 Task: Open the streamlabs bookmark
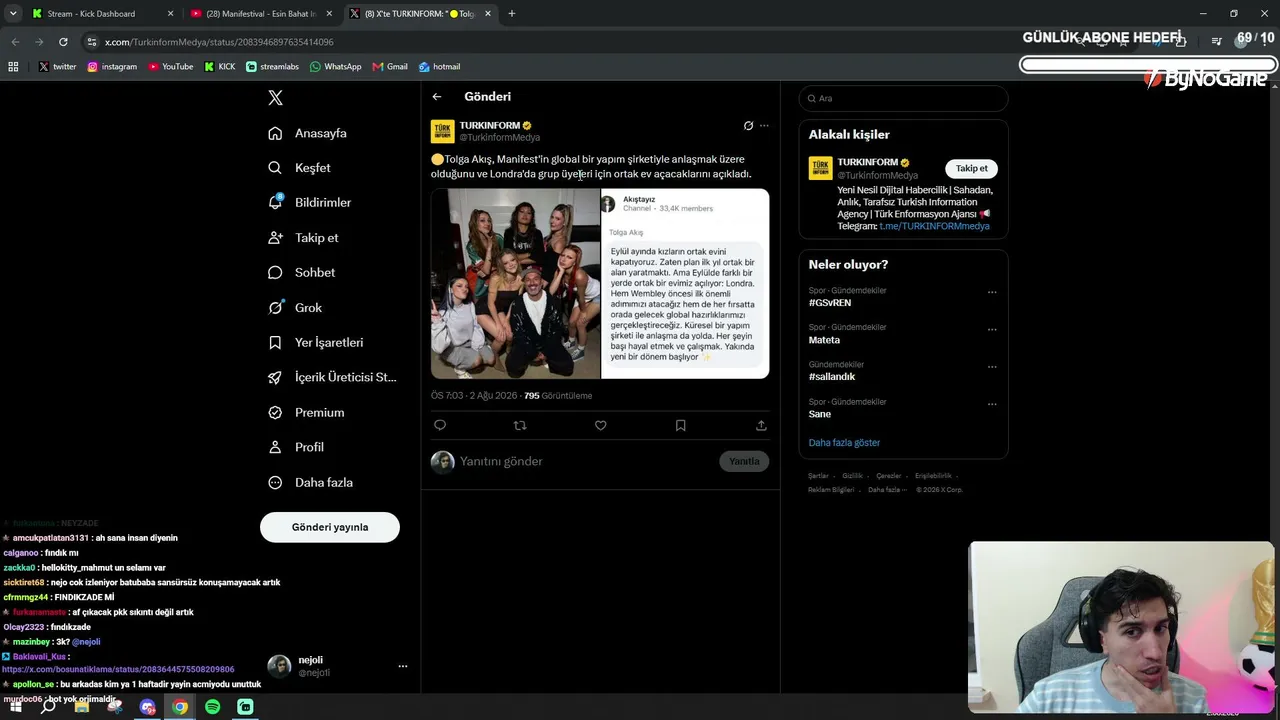(x=273, y=67)
